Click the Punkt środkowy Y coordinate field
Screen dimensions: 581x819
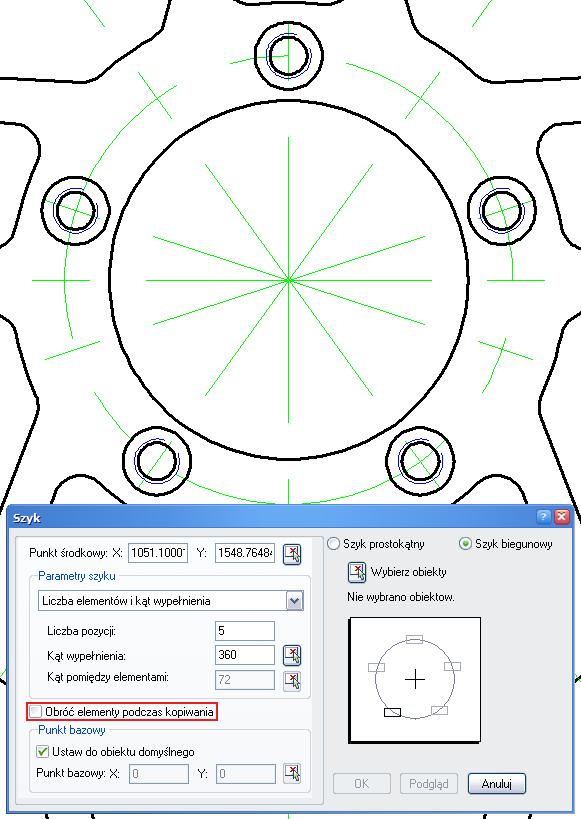click(x=245, y=553)
